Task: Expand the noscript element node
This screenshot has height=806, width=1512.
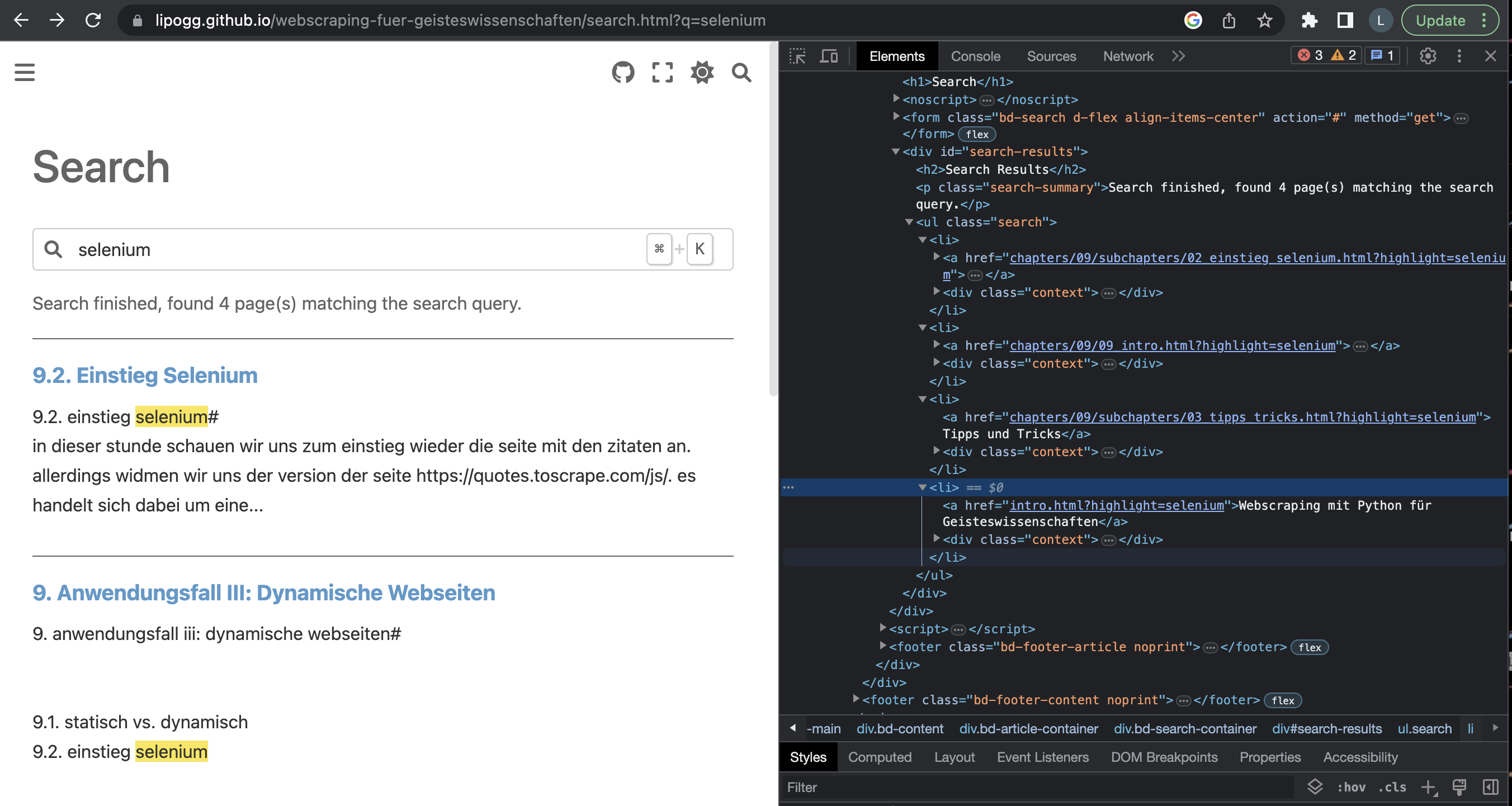Action: pyautogui.click(x=896, y=98)
